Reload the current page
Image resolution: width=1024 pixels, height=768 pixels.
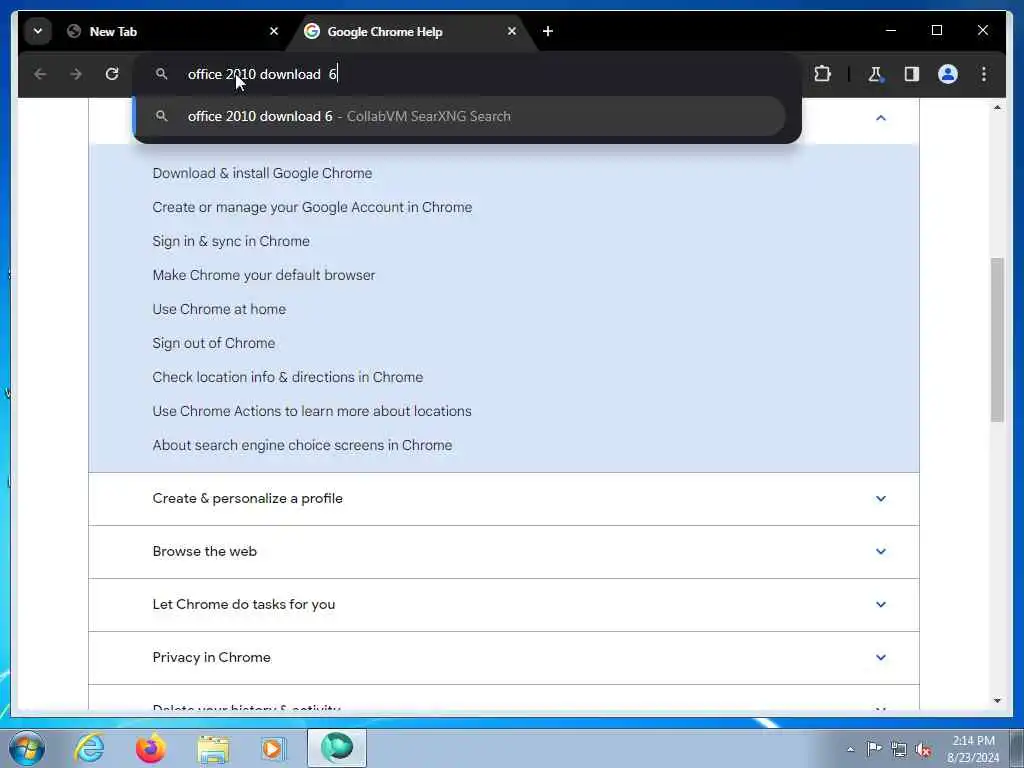point(112,74)
